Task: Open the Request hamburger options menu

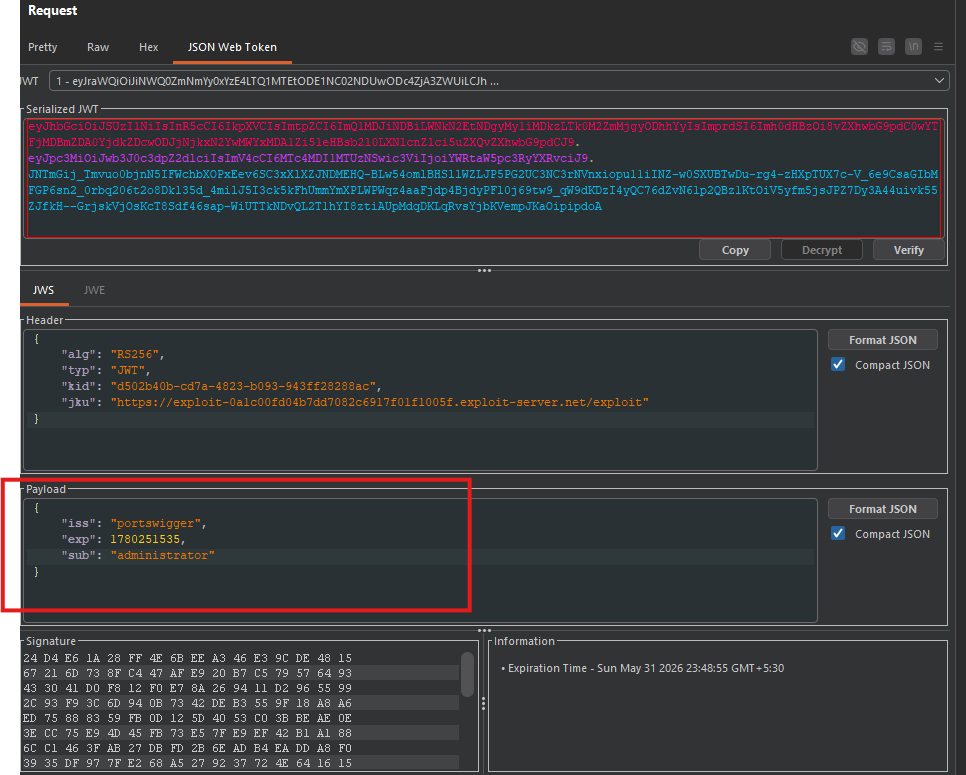Action: point(938,46)
